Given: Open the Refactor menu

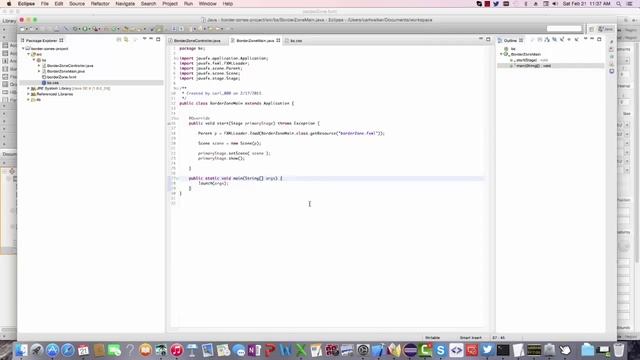Looking at the screenshot, I should (x=100, y=4).
